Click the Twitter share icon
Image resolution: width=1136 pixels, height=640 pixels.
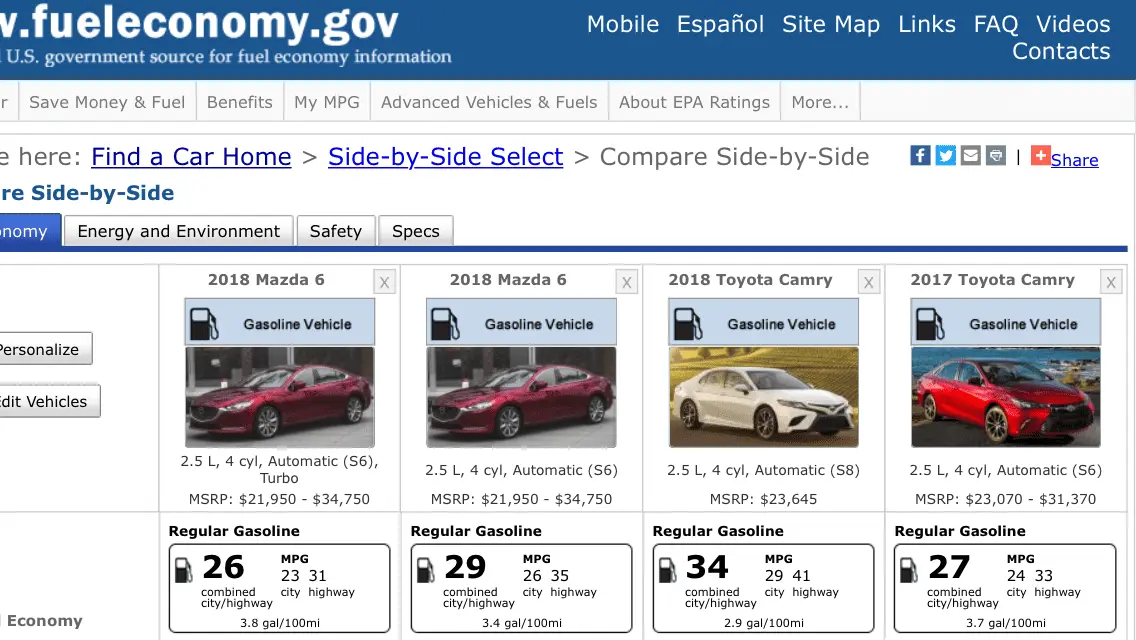point(945,156)
